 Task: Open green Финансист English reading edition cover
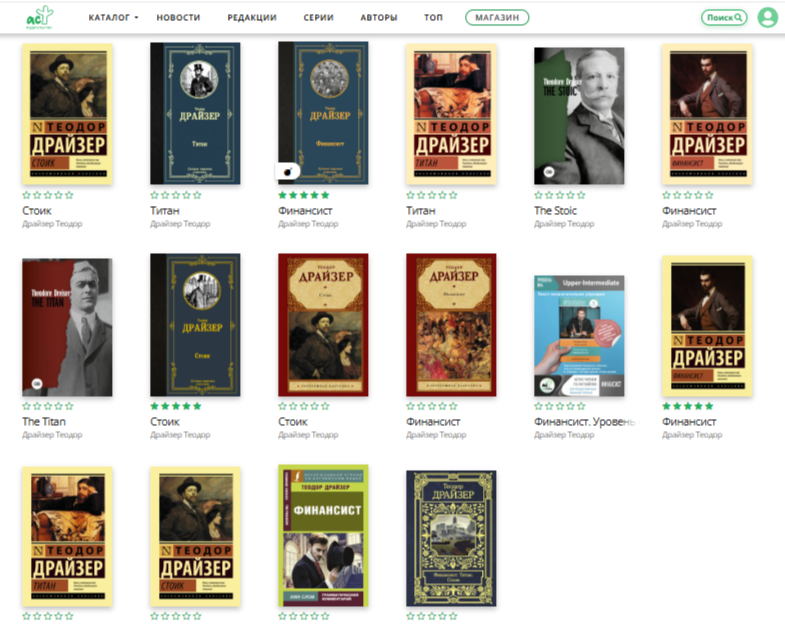(x=323, y=535)
